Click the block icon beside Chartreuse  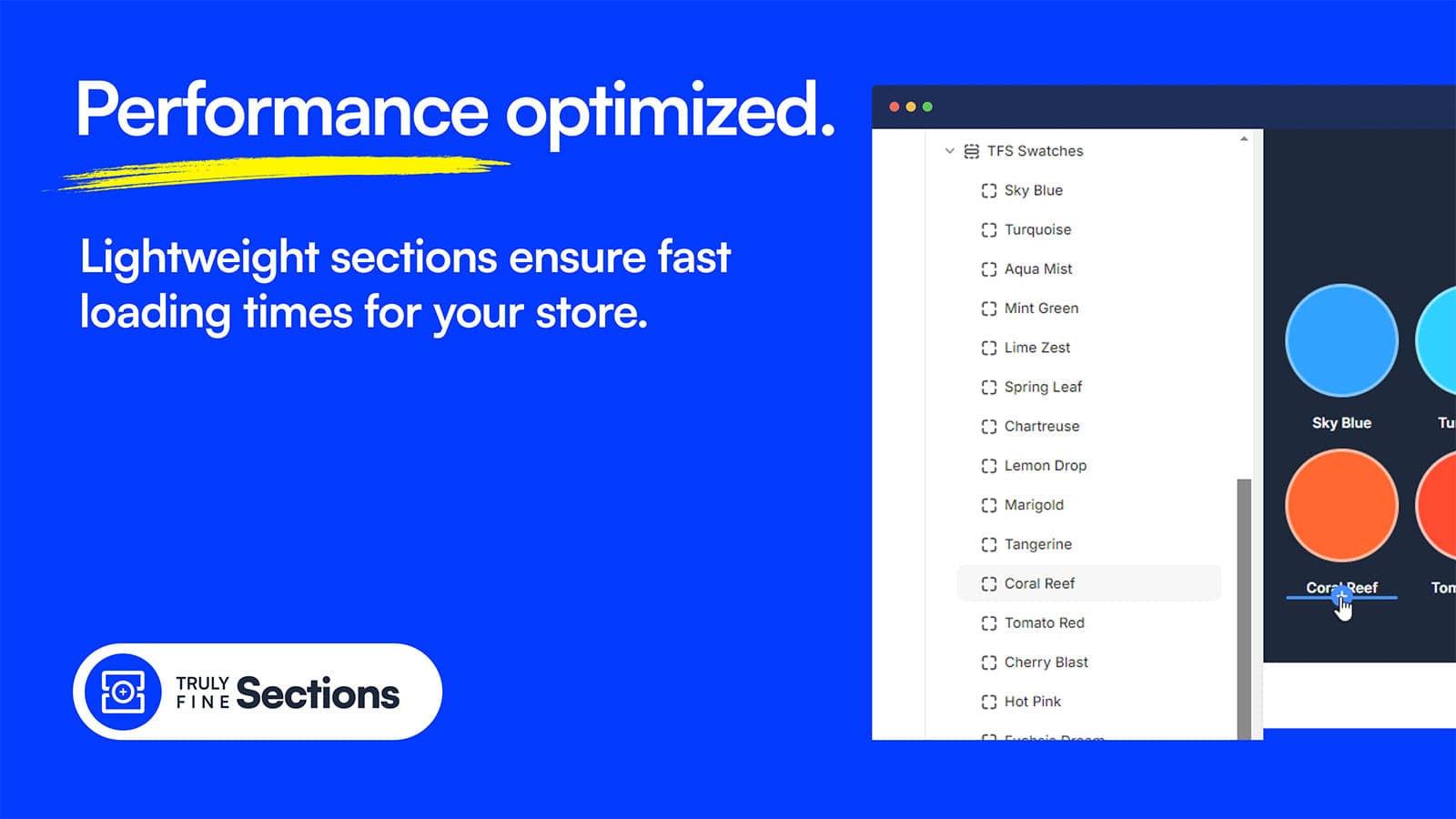[x=989, y=427]
